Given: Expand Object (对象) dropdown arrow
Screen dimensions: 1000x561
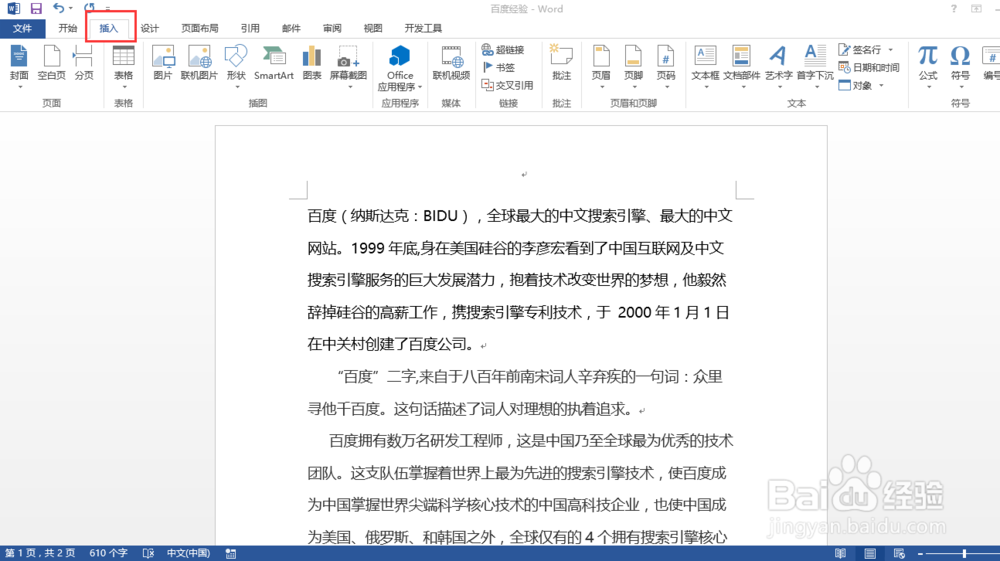Looking at the screenshot, I should (x=881, y=85).
